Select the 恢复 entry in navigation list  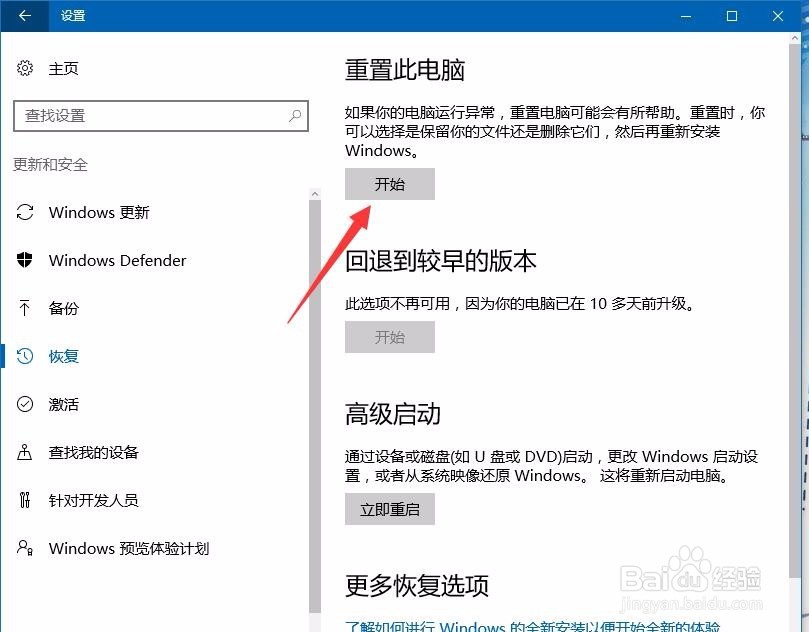(64, 356)
